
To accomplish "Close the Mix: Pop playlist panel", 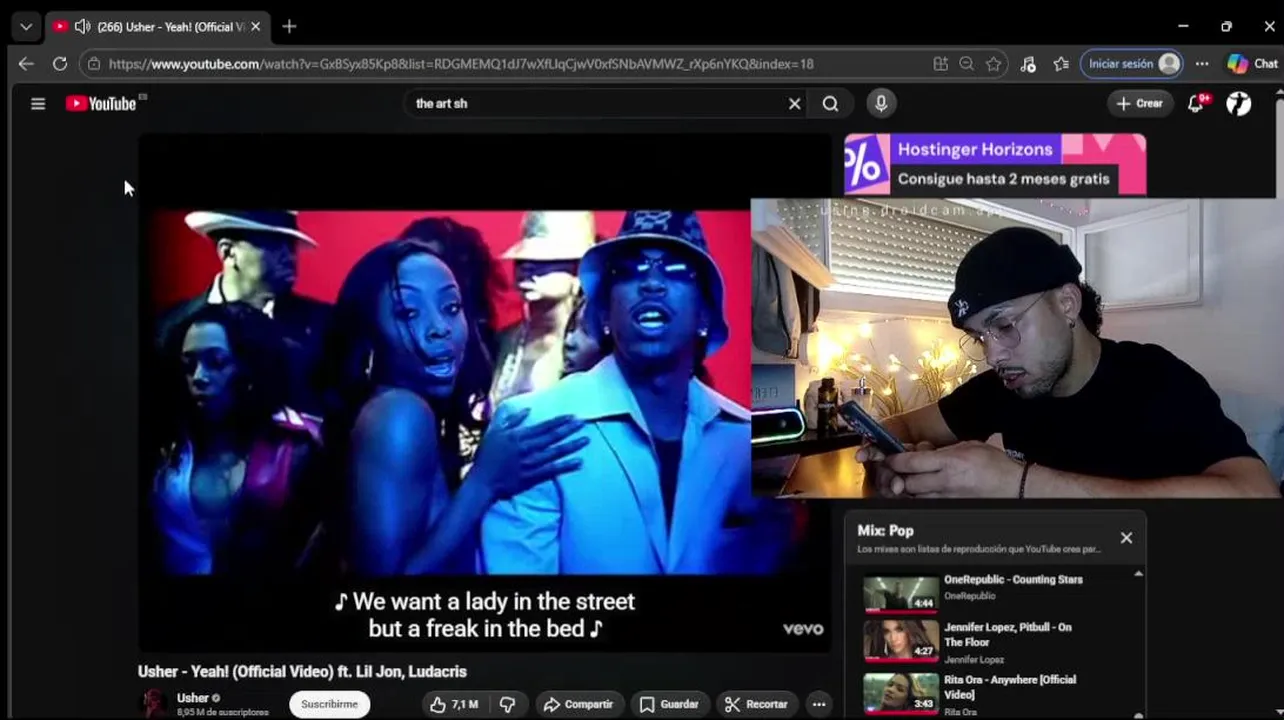I will coord(1126,538).
